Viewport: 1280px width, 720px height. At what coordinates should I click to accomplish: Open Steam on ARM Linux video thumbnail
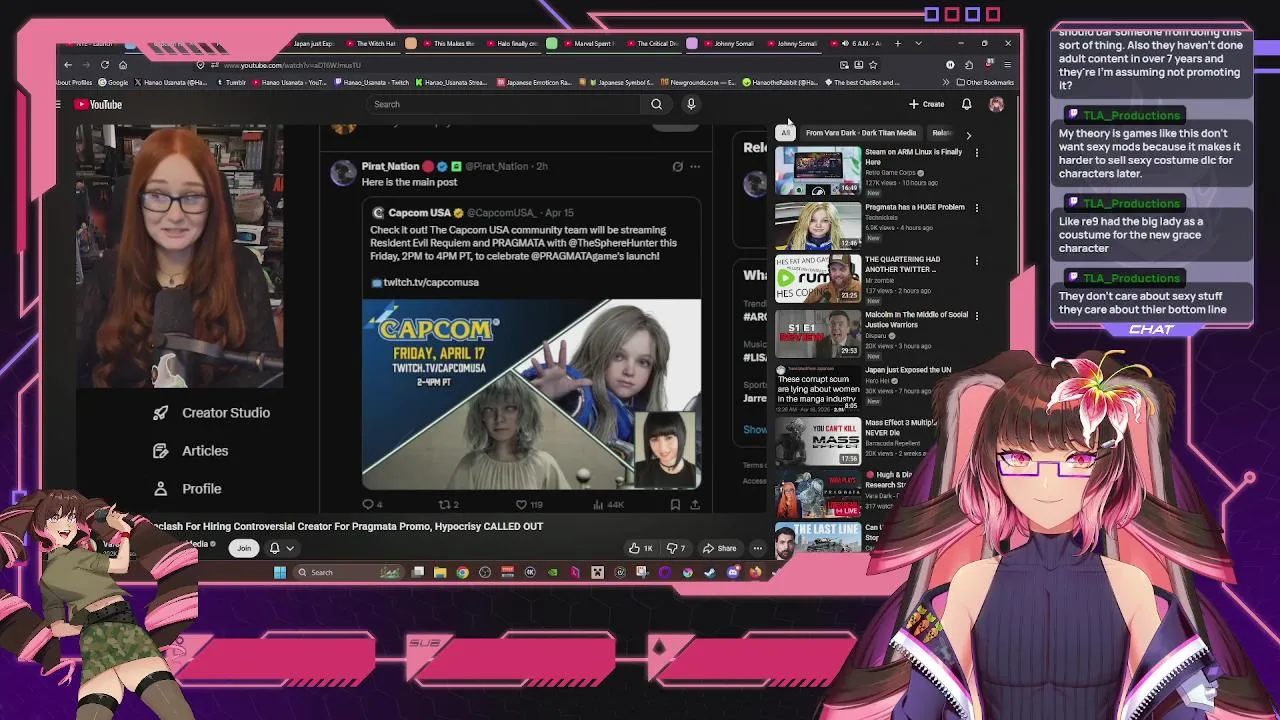(818, 171)
